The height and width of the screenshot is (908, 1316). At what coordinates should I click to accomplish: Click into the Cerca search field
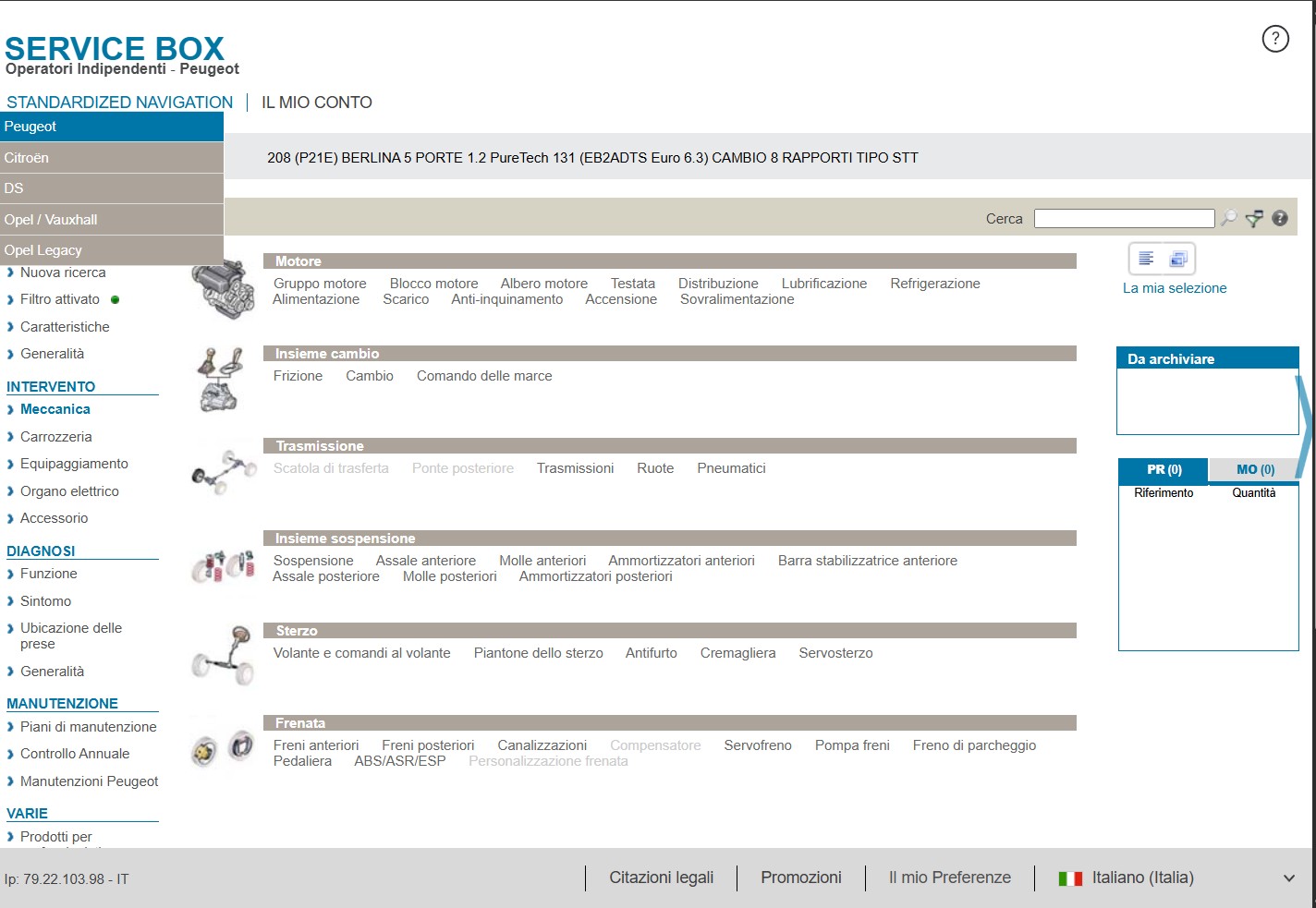point(1124,218)
